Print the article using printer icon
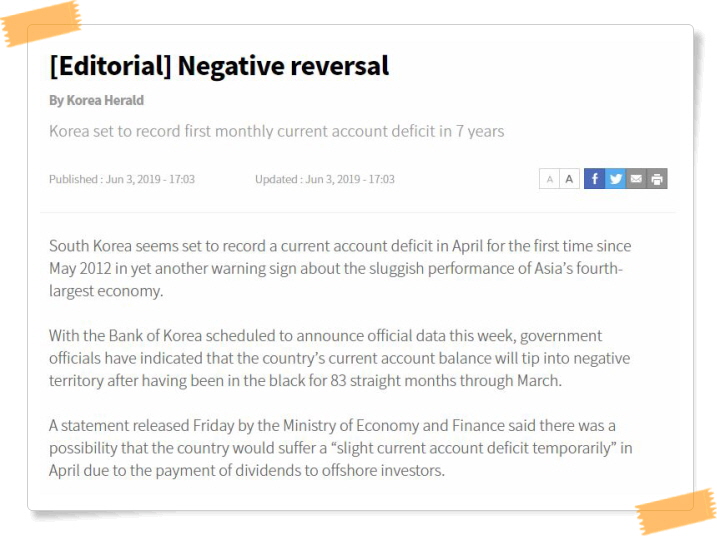717x536 pixels. (x=657, y=179)
